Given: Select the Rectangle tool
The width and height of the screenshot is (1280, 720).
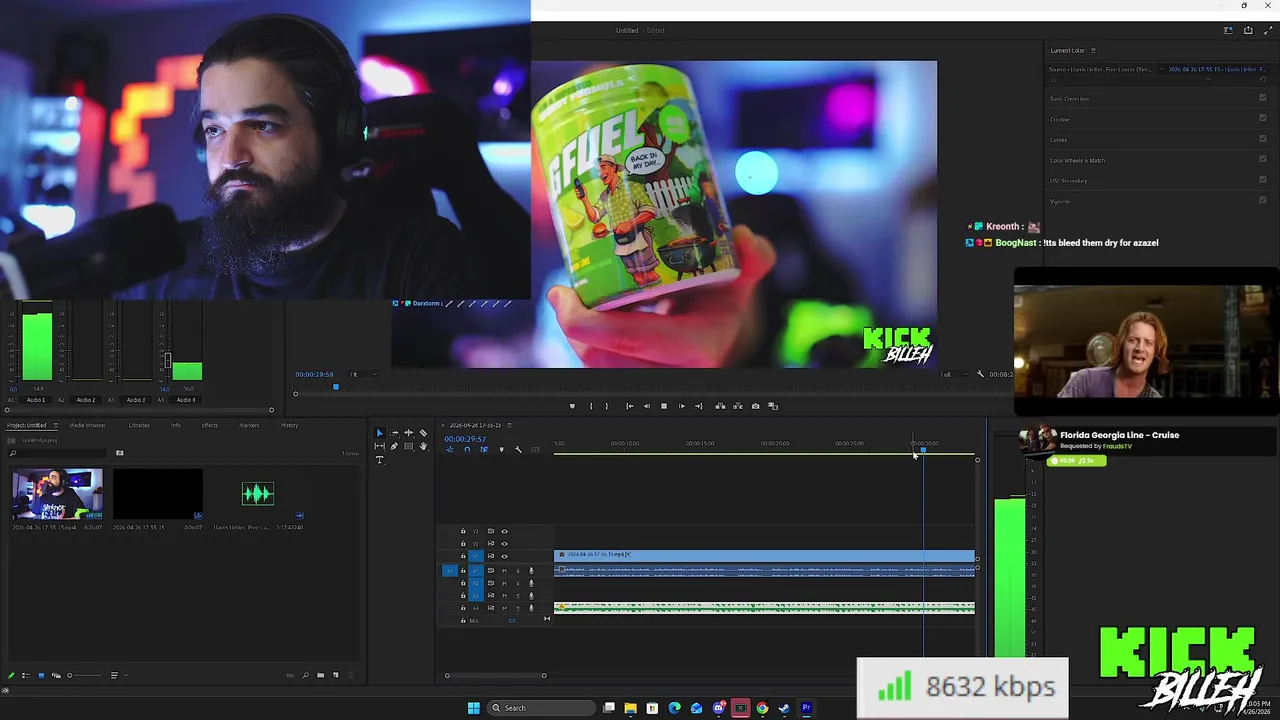Looking at the screenshot, I should coord(409,446).
